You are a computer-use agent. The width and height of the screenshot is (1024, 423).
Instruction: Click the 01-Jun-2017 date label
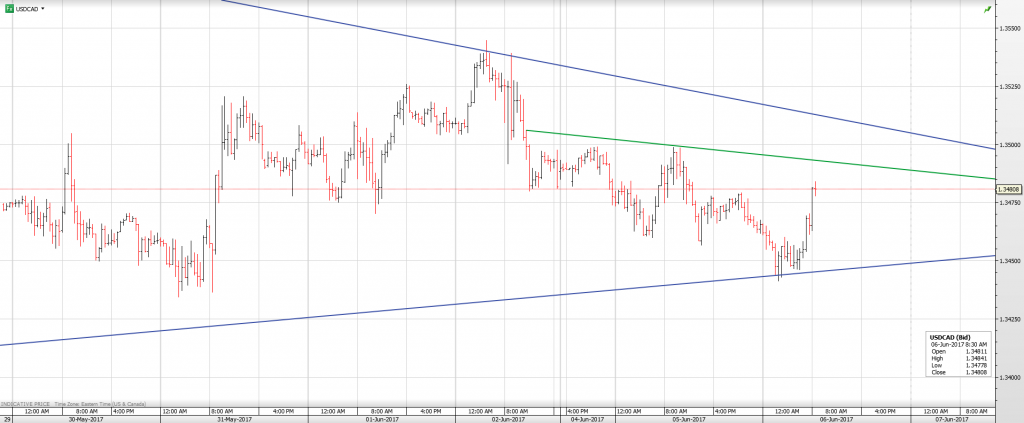(381, 419)
